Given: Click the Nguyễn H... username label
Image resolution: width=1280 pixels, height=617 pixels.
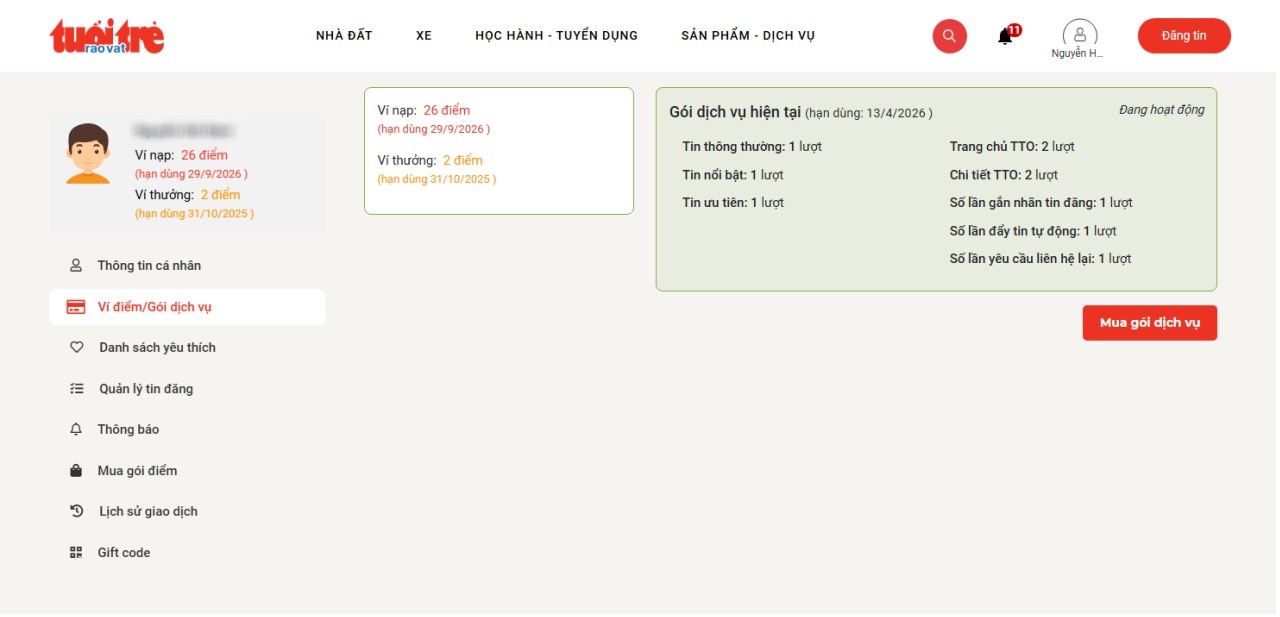Looking at the screenshot, I should point(1077,54).
